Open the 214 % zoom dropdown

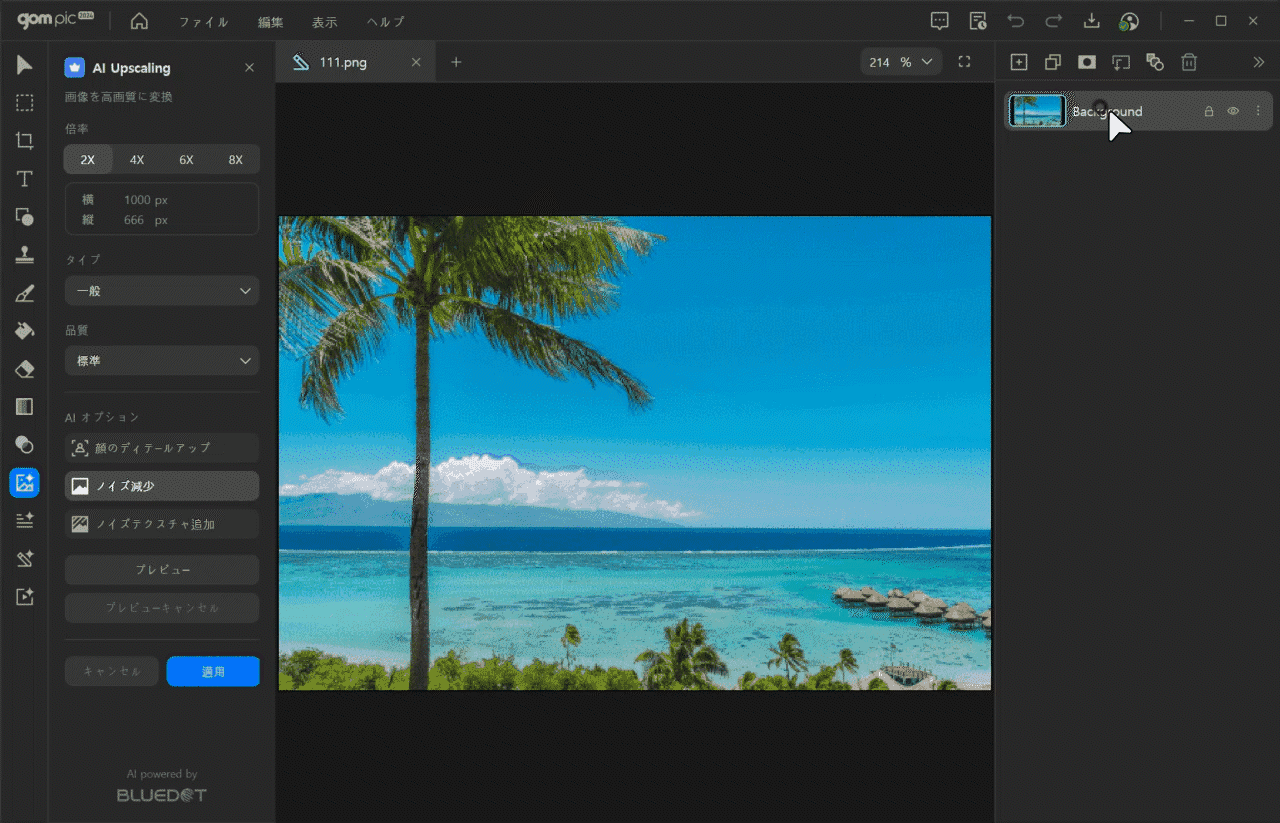(x=901, y=62)
